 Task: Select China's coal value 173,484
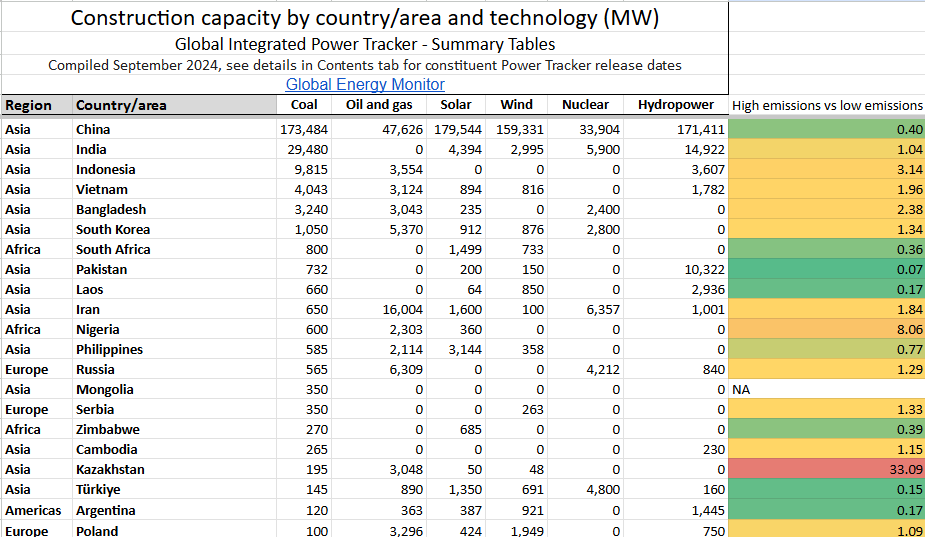coord(304,130)
